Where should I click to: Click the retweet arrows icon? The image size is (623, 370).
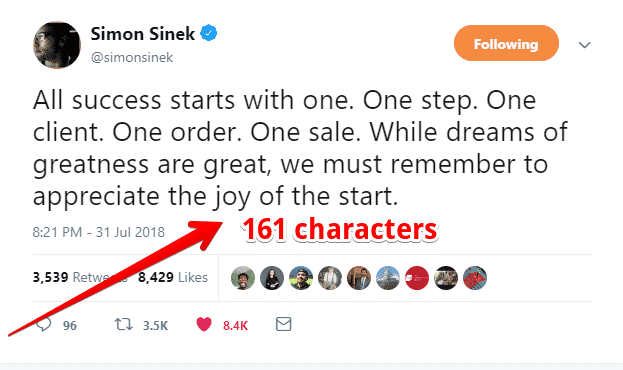pyautogui.click(x=124, y=325)
